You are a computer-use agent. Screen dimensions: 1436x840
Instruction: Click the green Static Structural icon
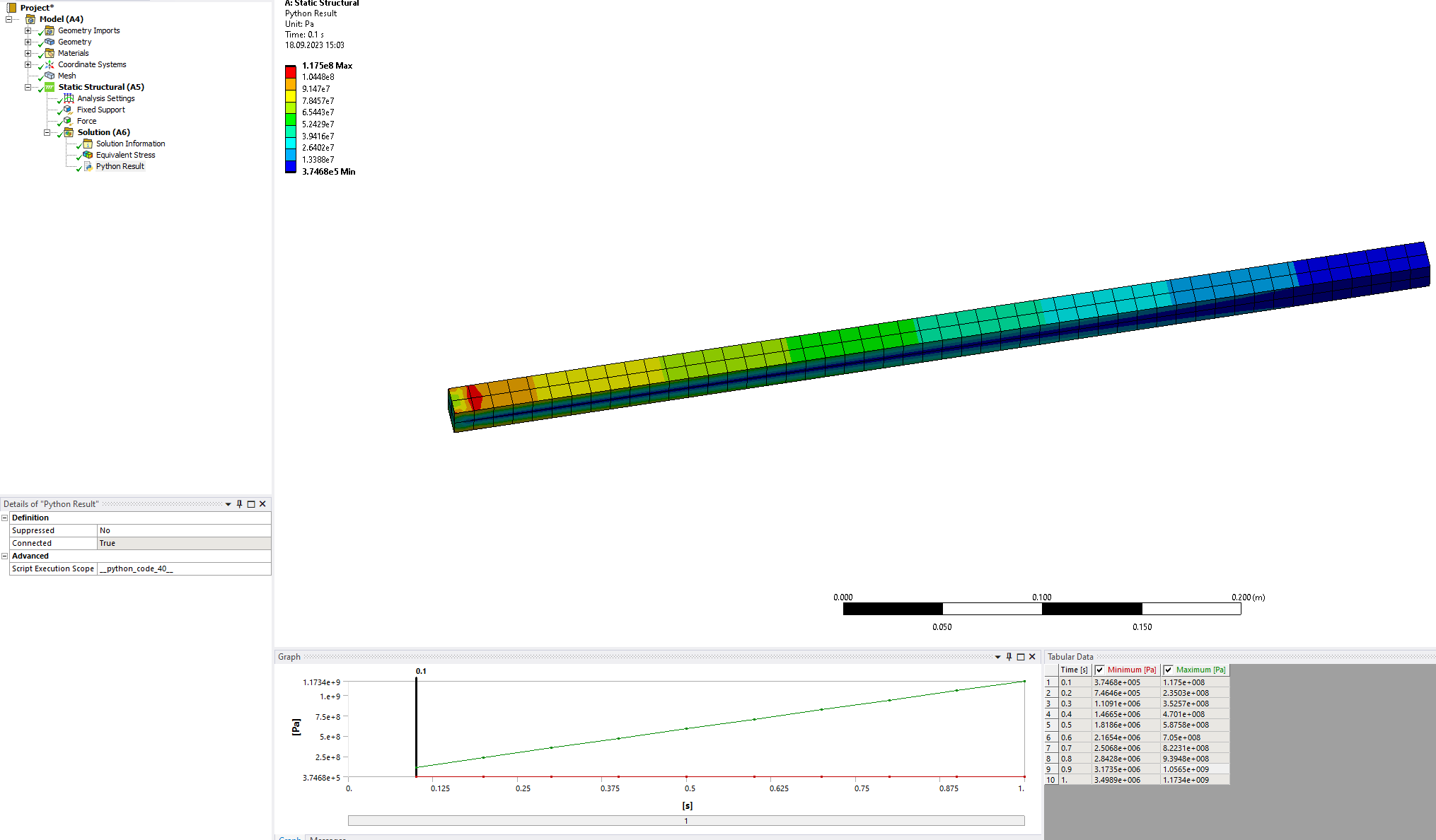[x=50, y=87]
